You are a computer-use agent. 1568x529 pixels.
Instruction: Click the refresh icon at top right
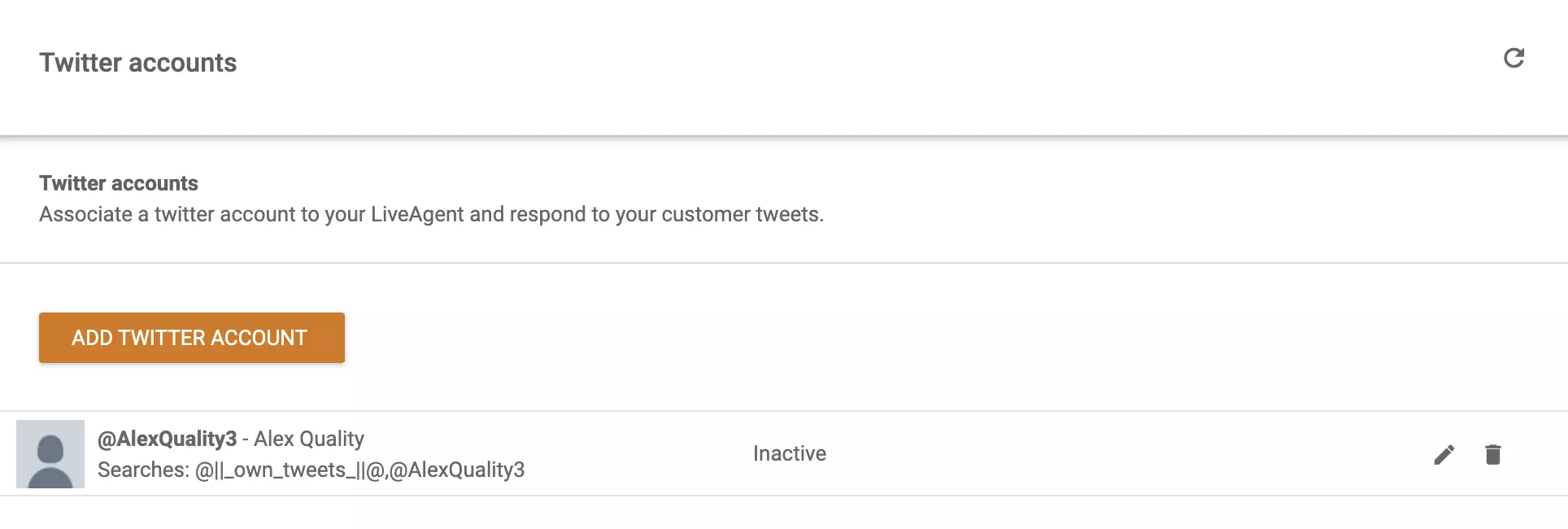click(1514, 59)
